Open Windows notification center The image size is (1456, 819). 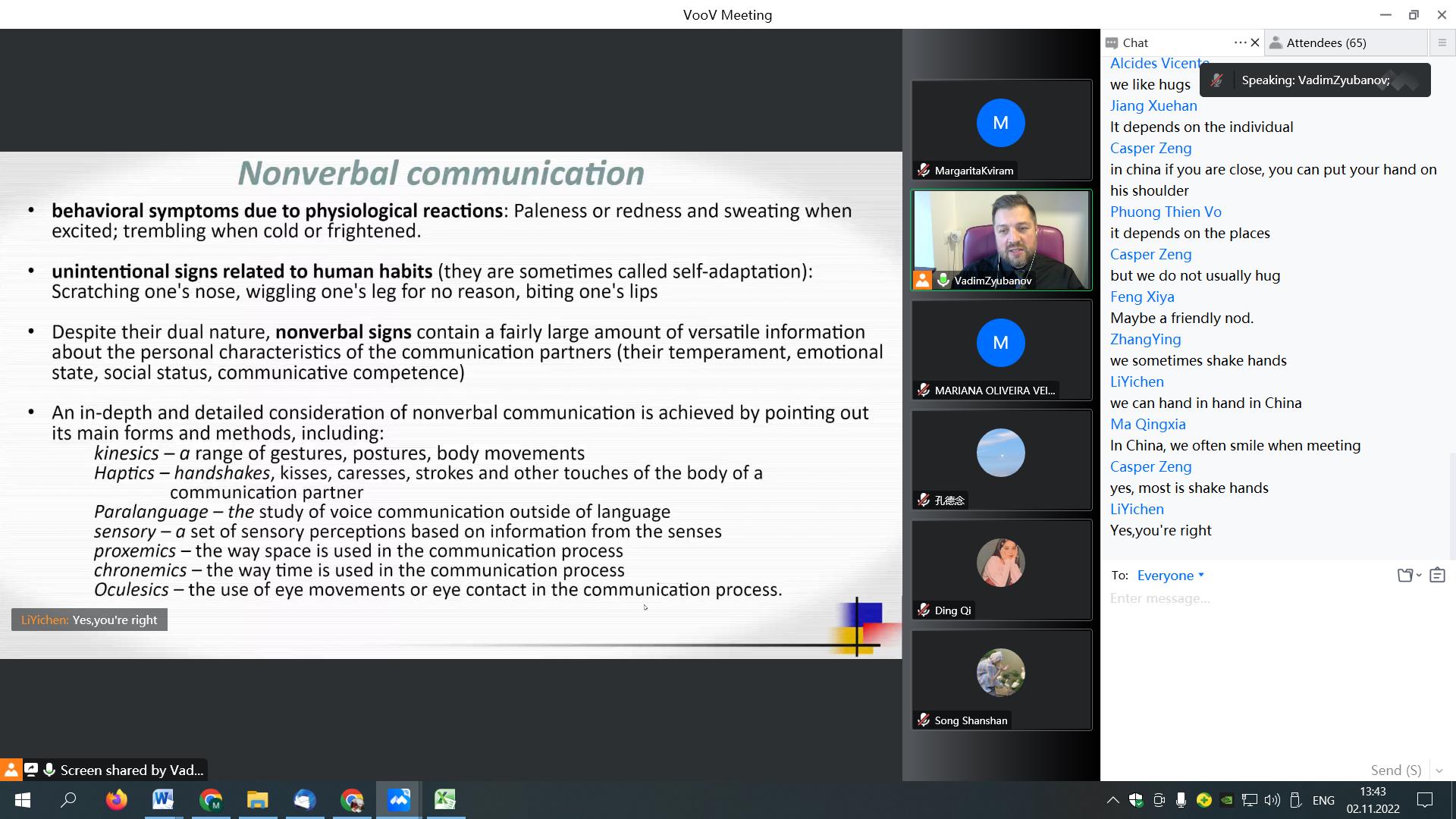click(x=1425, y=800)
